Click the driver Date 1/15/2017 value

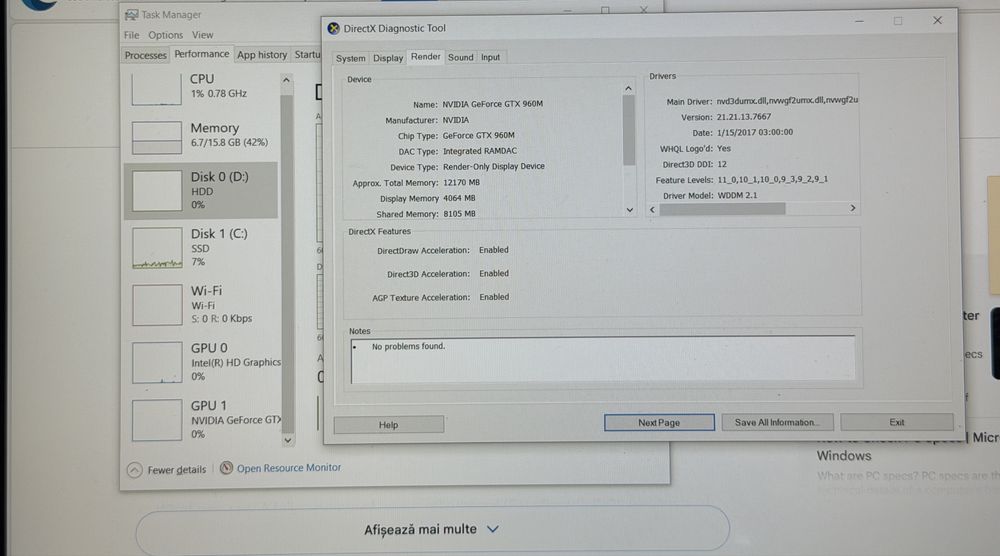coord(754,133)
